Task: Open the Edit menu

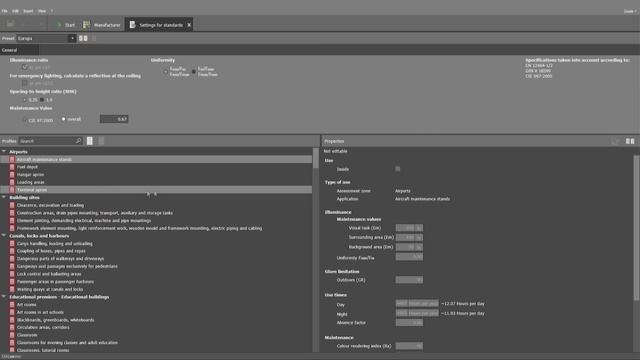Action: pos(15,11)
